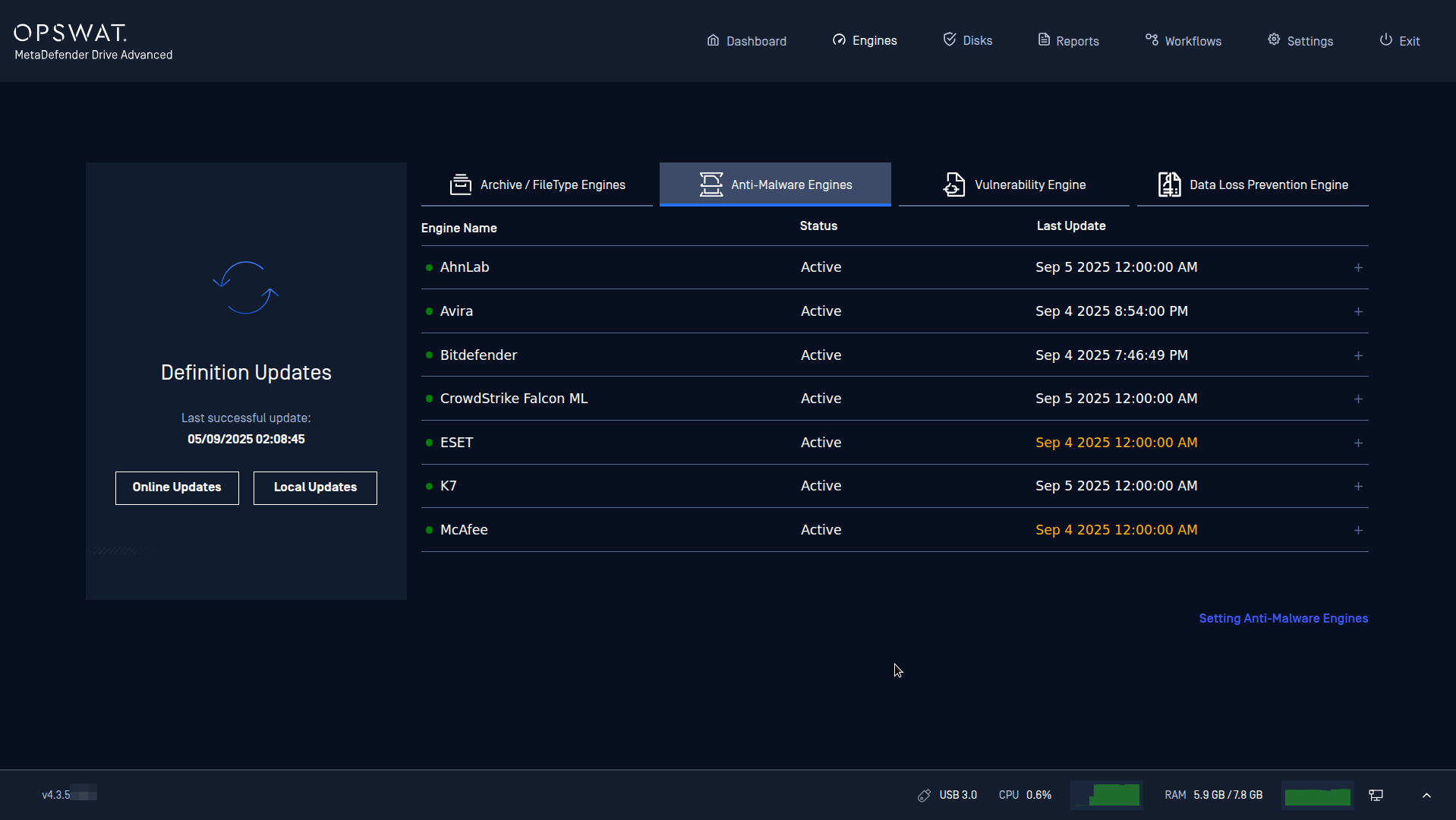Viewport: 1456px width, 820px height.
Task: Expand the McAfee engine row
Action: click(1358, 530)
